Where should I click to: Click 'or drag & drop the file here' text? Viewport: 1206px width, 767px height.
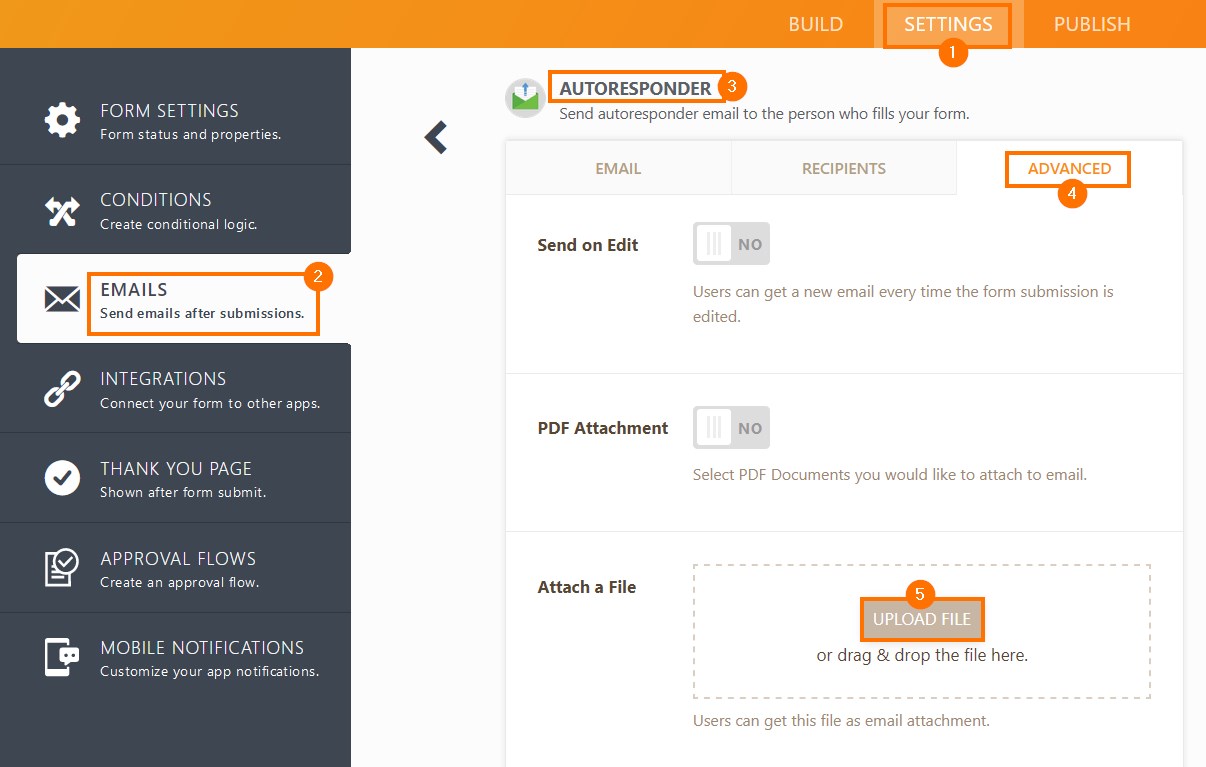(x=922, y=656)
